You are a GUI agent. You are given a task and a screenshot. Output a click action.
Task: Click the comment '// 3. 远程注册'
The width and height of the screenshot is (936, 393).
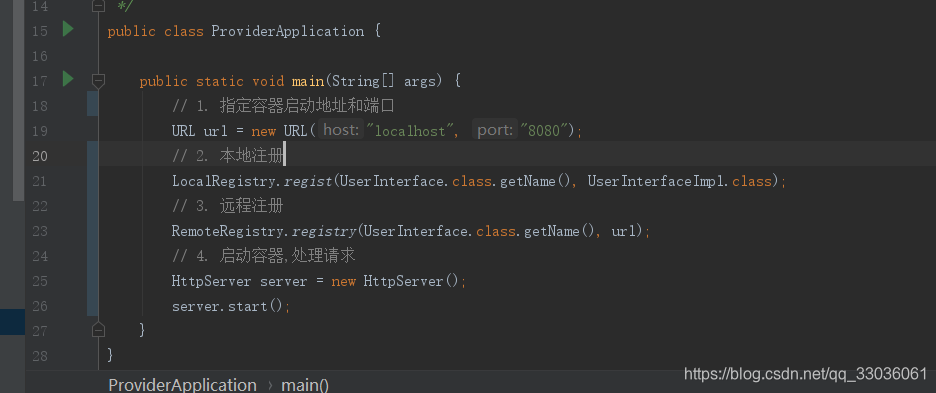pyautogui.click(x=227, y=206)
